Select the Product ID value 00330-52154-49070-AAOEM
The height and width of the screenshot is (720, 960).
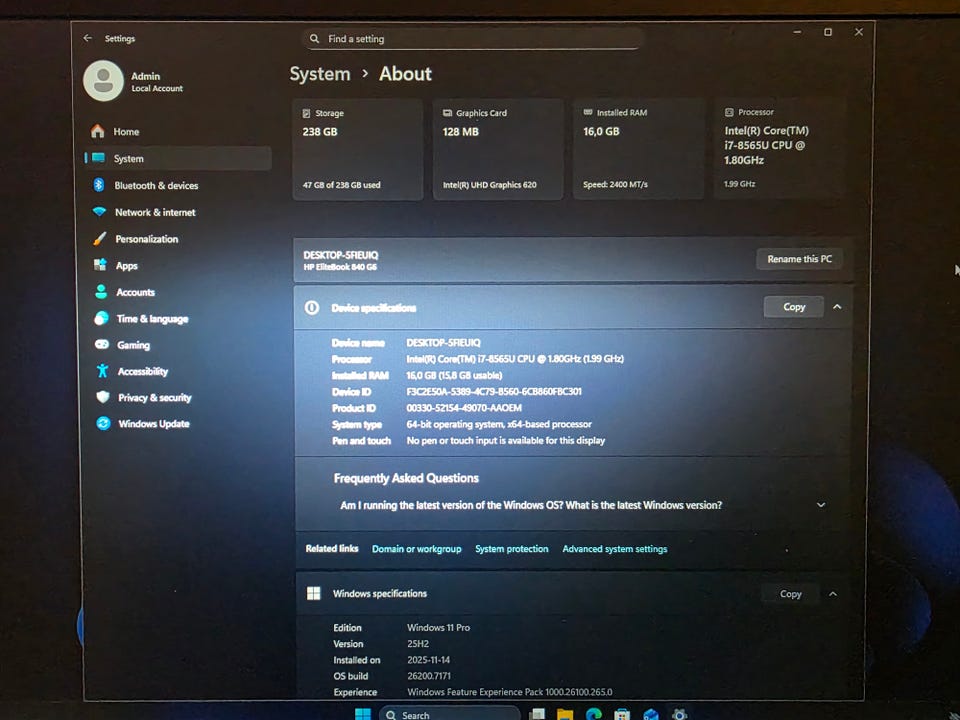click(463, 408)
